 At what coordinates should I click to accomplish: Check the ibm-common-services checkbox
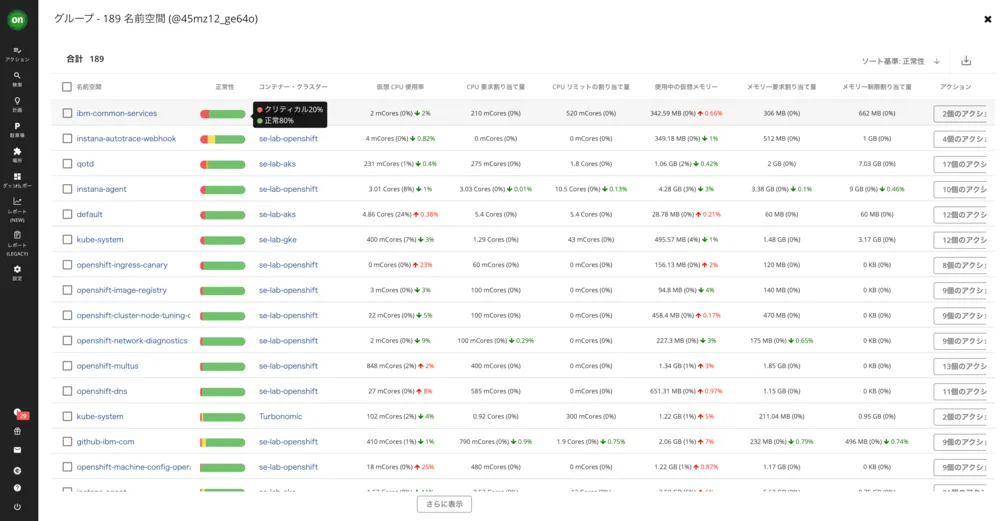[67, 113]
